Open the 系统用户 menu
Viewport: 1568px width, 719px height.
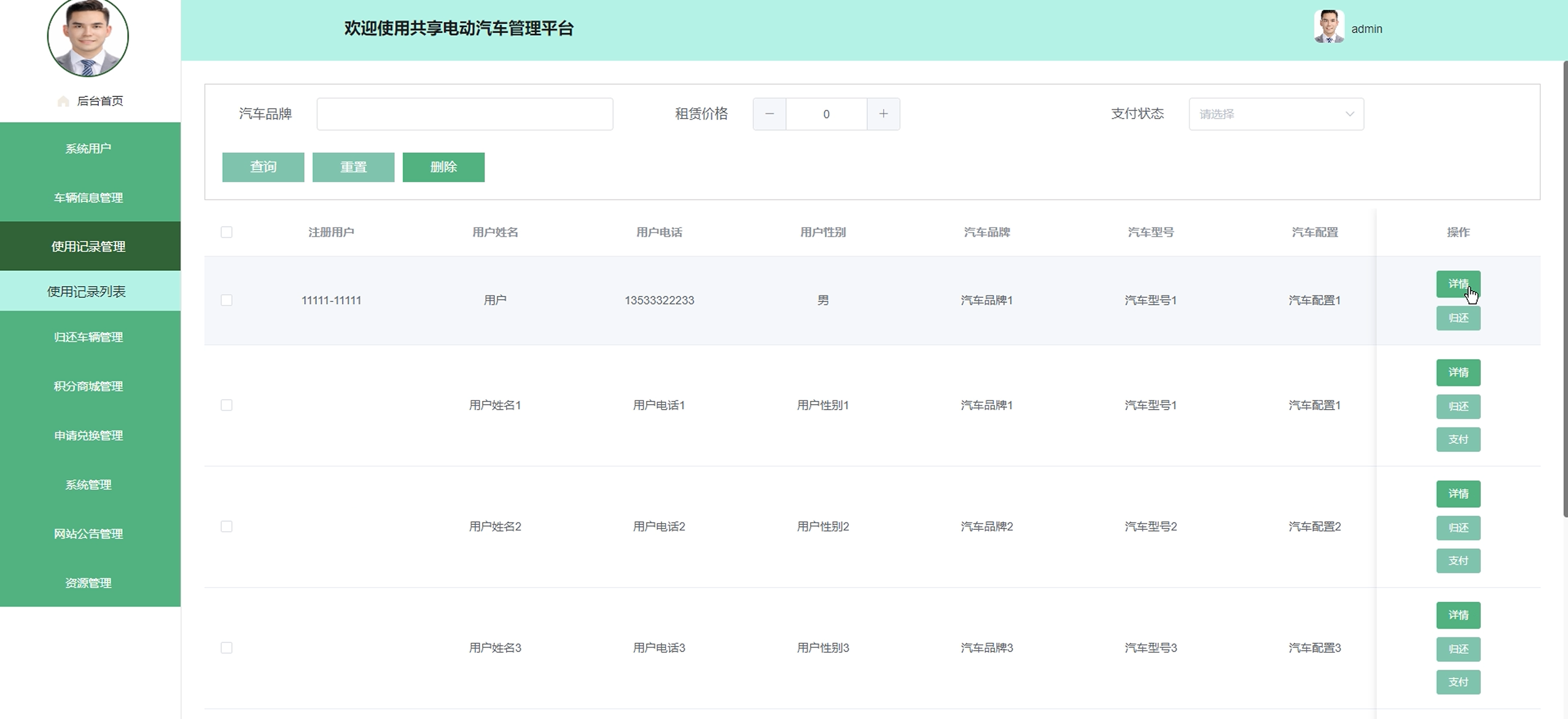pos(89,149)
